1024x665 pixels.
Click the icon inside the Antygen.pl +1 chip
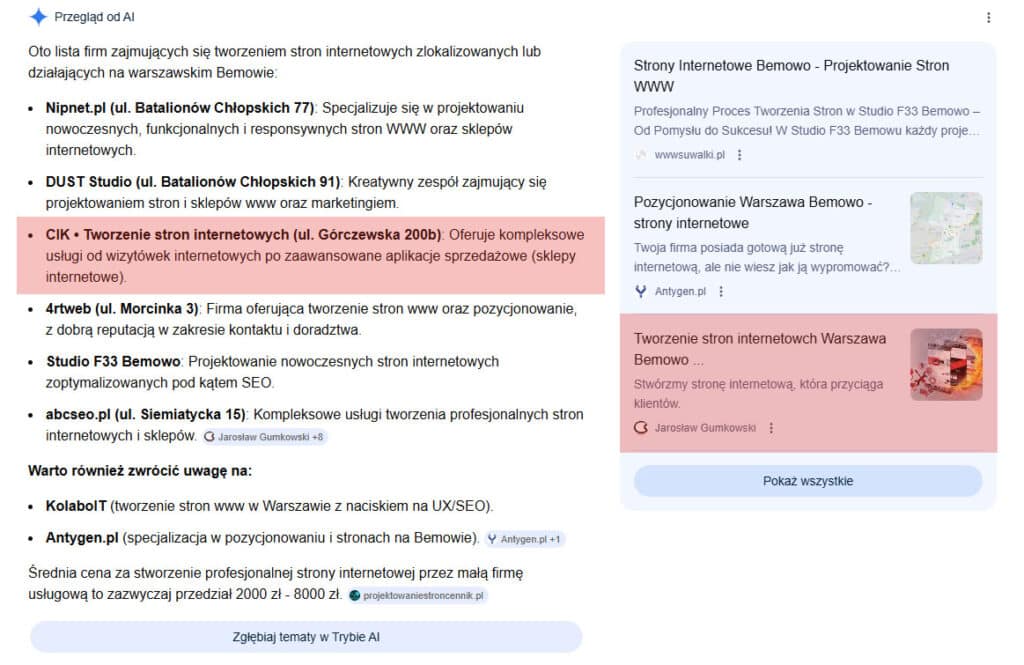[493, 538]
